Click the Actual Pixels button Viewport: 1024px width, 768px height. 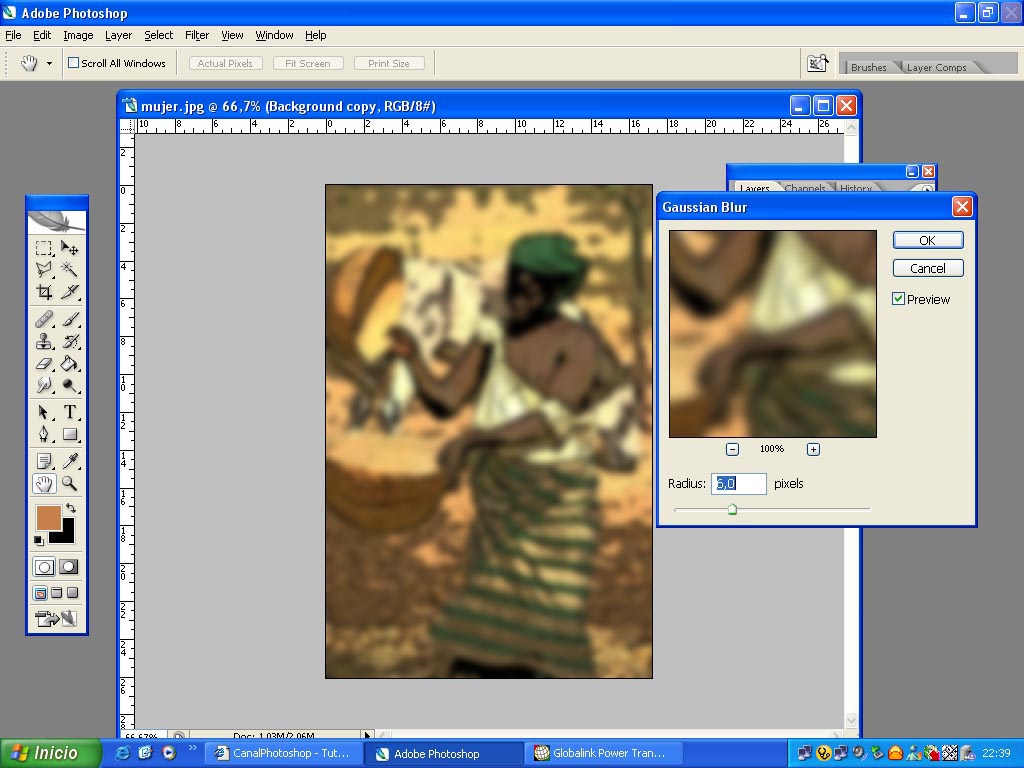[x=225, y=63]
